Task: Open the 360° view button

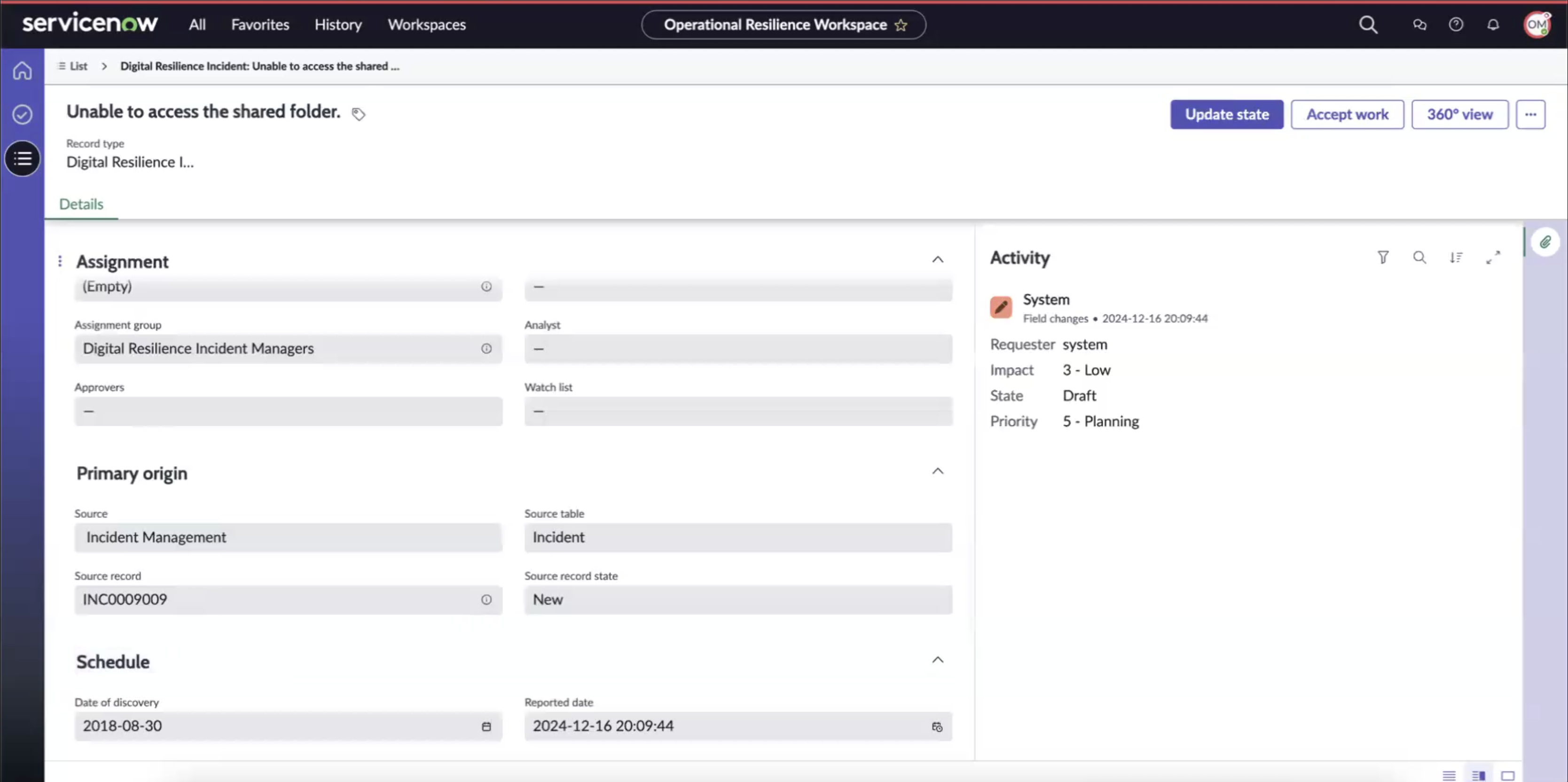Action: [1459, 114]
